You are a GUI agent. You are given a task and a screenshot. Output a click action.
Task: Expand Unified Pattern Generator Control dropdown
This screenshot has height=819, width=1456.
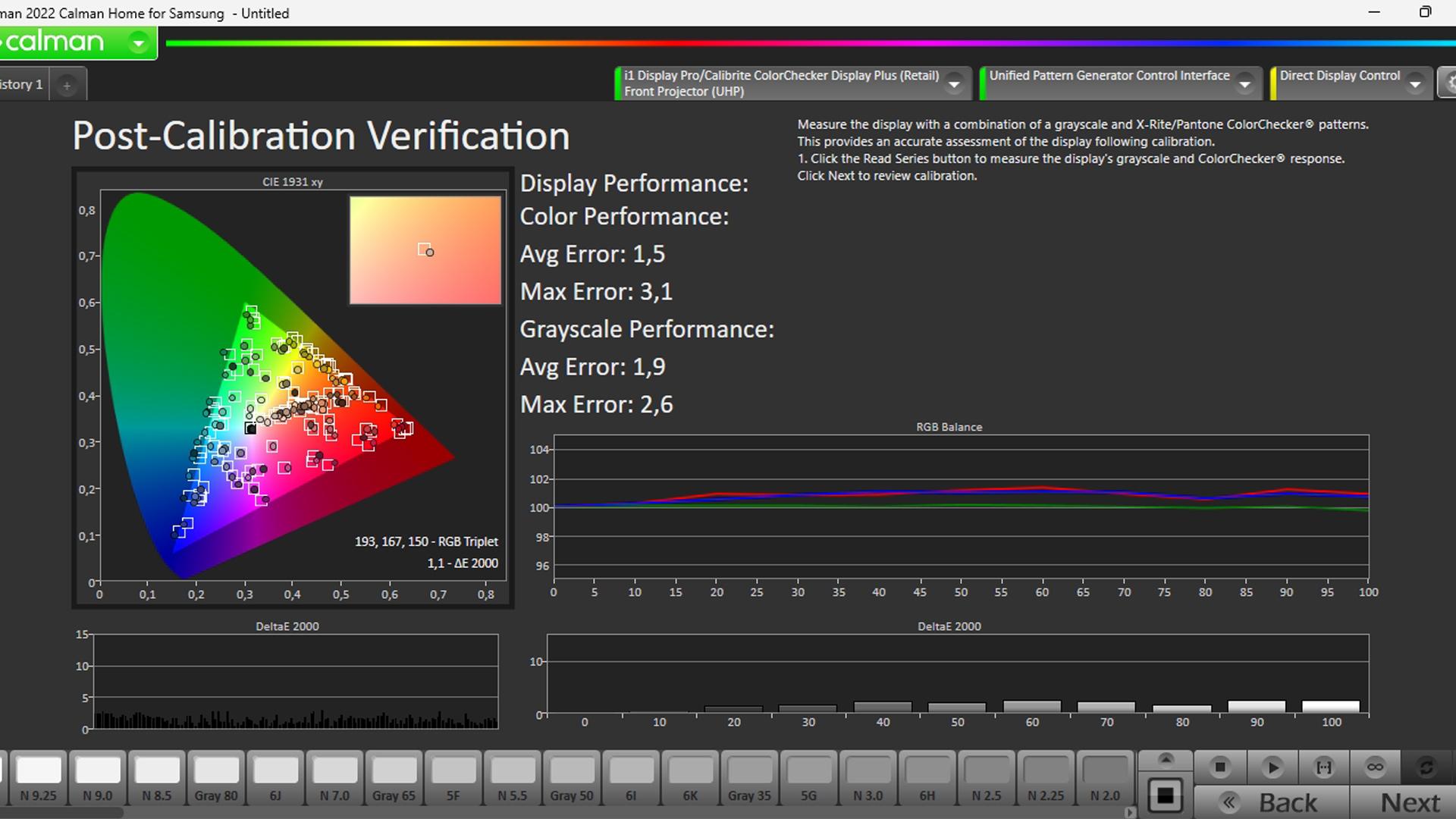coord(1244,84)
